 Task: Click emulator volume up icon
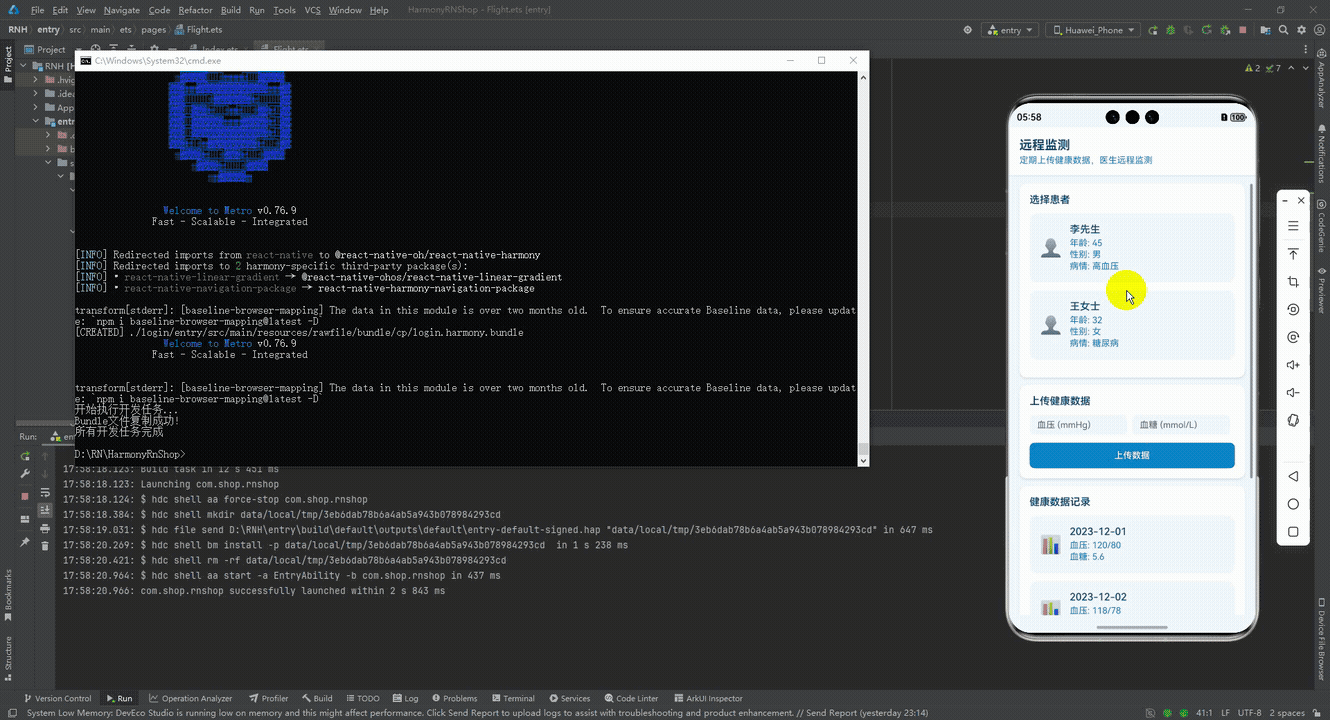(1293, 365)
